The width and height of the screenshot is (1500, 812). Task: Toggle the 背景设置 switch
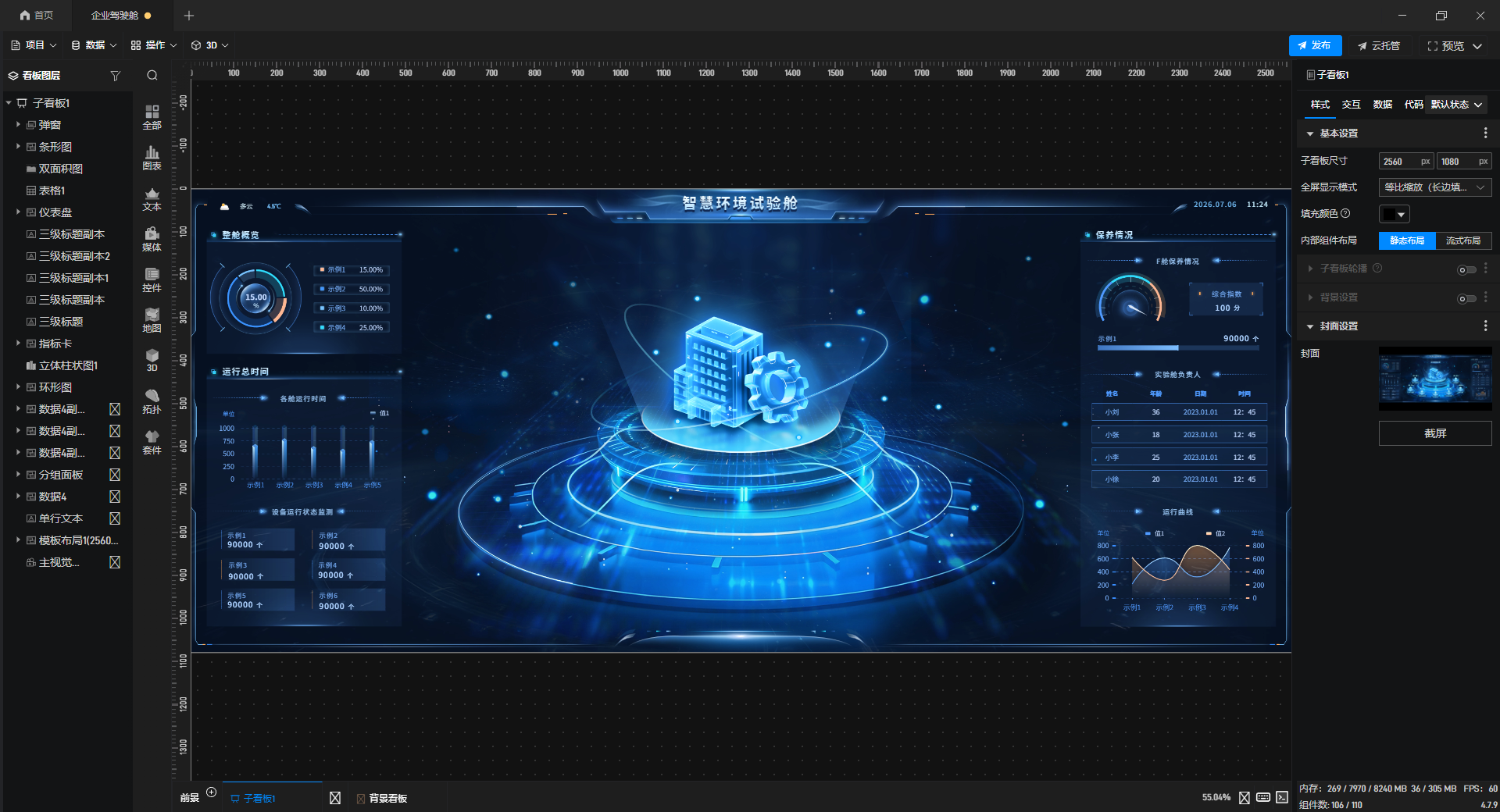point(1466,298)
